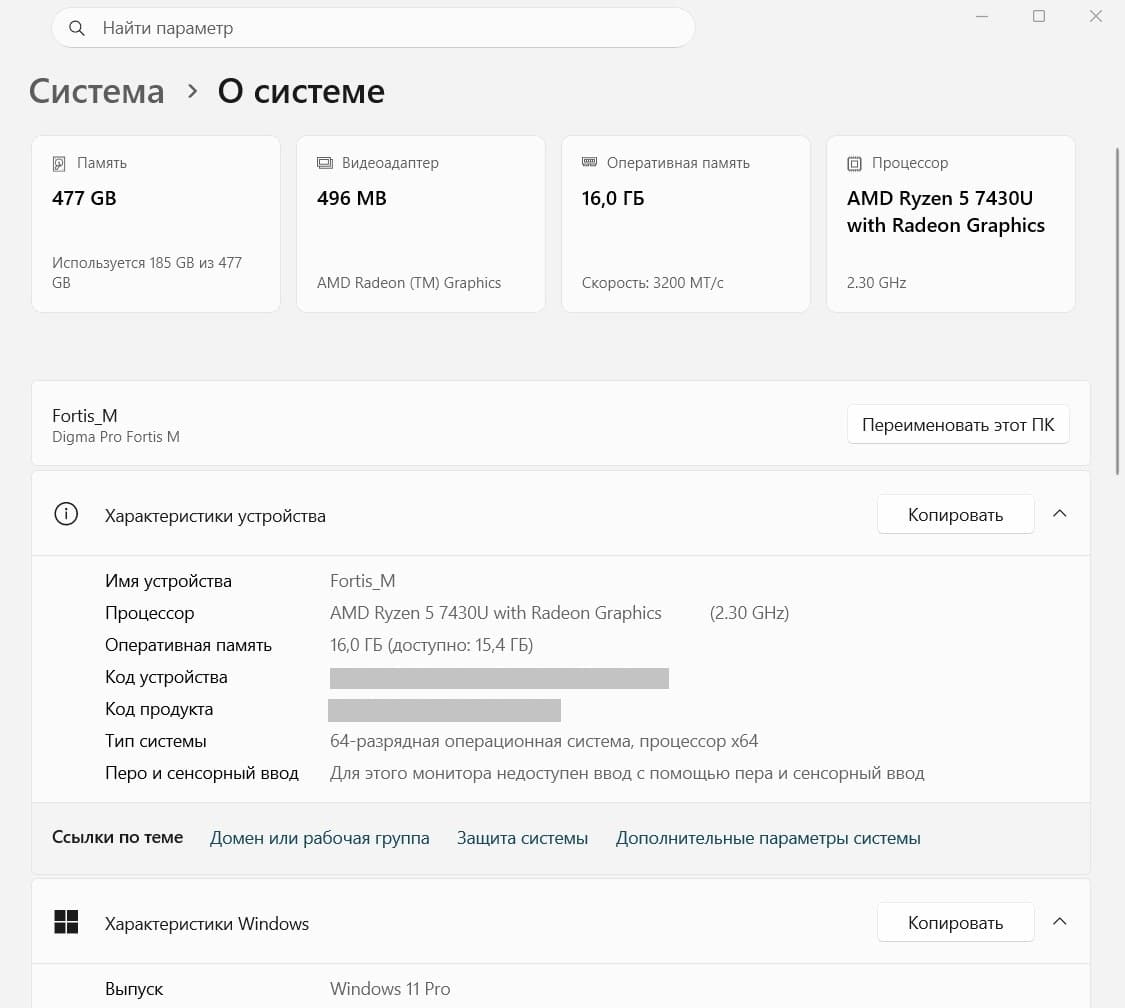Viewport: 1125px width, 1008px height.
Task: Select the "Fortis_M" value in the "Имя устройства" row
Action: tap(362, 580)
